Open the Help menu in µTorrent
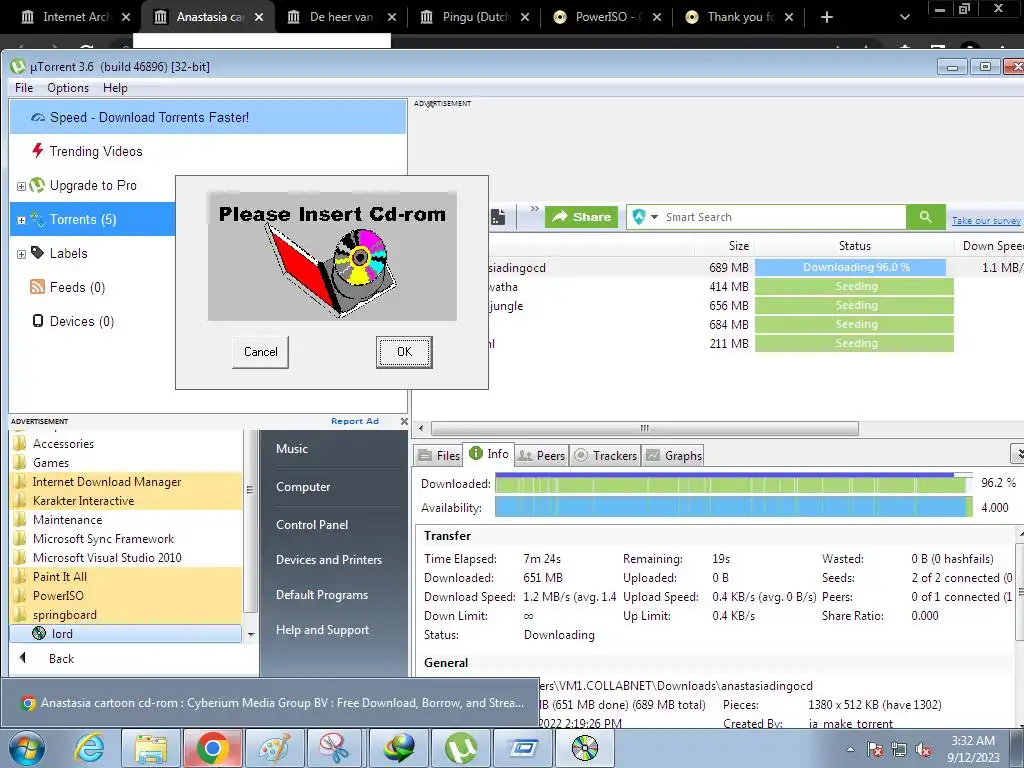 coord(115,88)
